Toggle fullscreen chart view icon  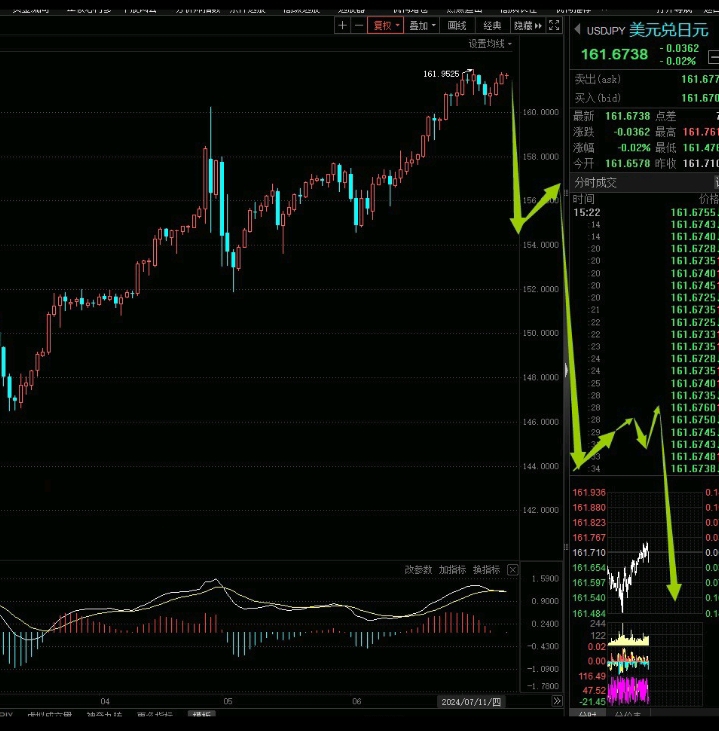[554, 25]
